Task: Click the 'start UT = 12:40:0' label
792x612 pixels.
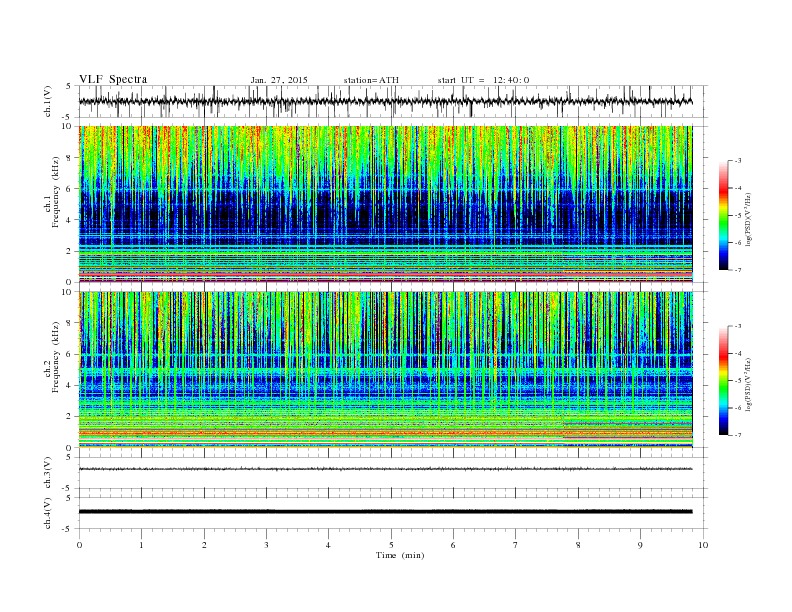Action: point(483,80)
